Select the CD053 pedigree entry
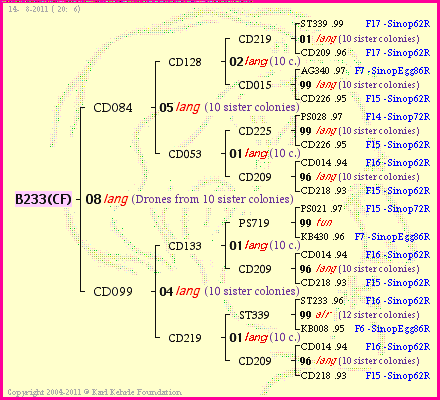 pos(185,154)
